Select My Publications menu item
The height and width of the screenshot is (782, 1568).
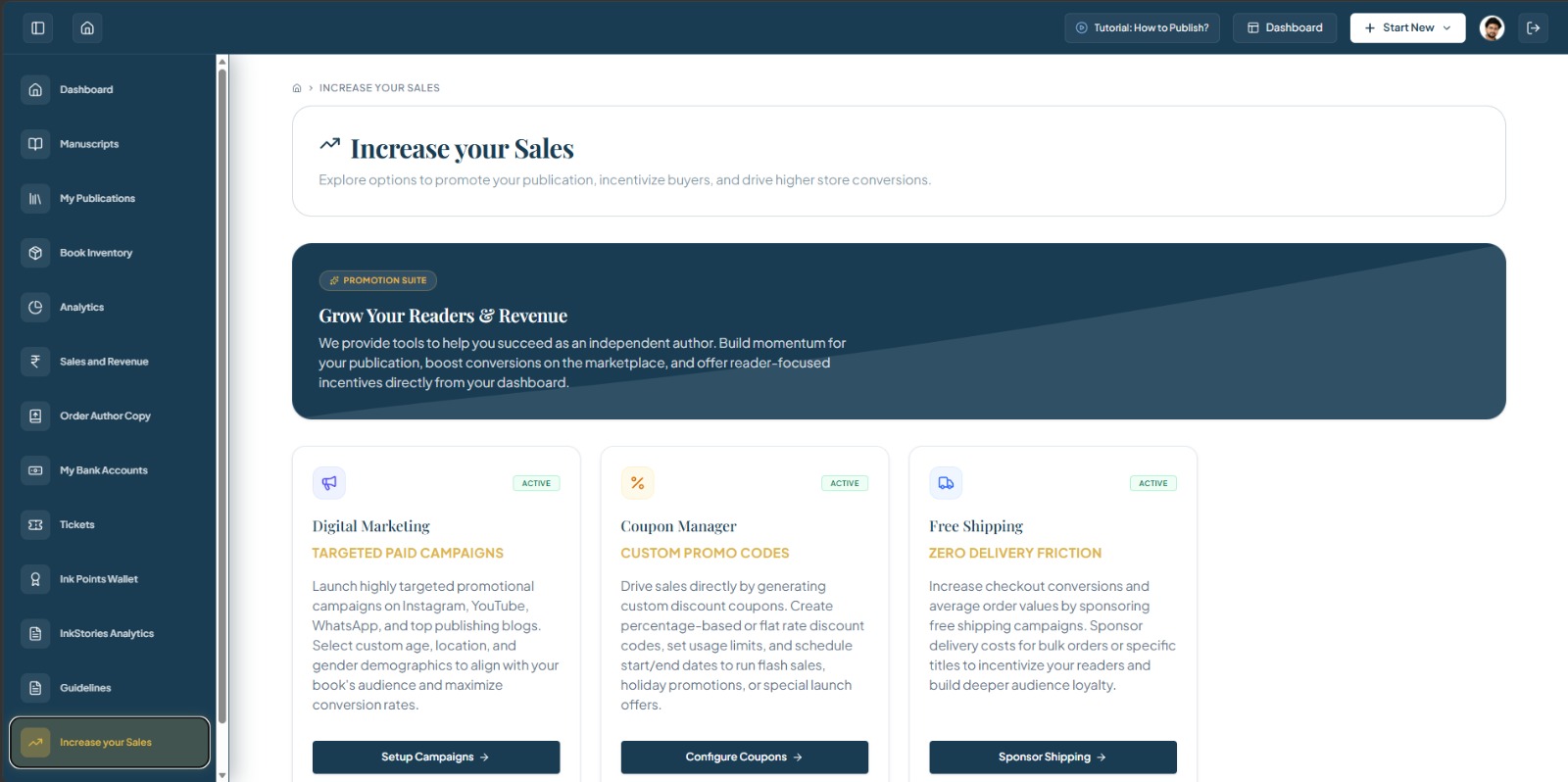click(108, 198)
